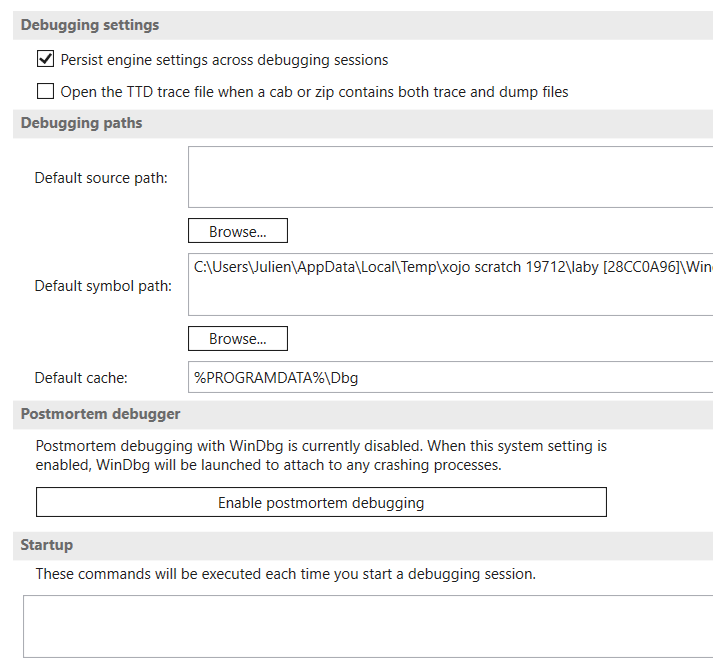Click the Default cache label
Viewport: 713px width, 663px height.
[81, 378]
